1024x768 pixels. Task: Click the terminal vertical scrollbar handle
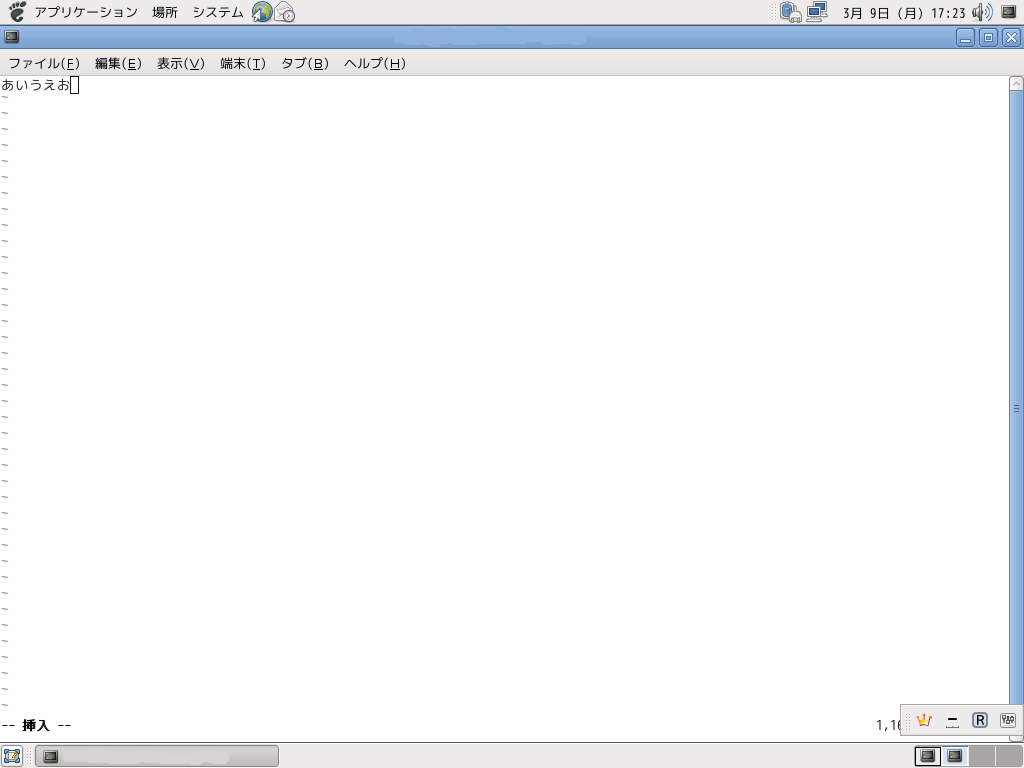[x=1016, y=408]
